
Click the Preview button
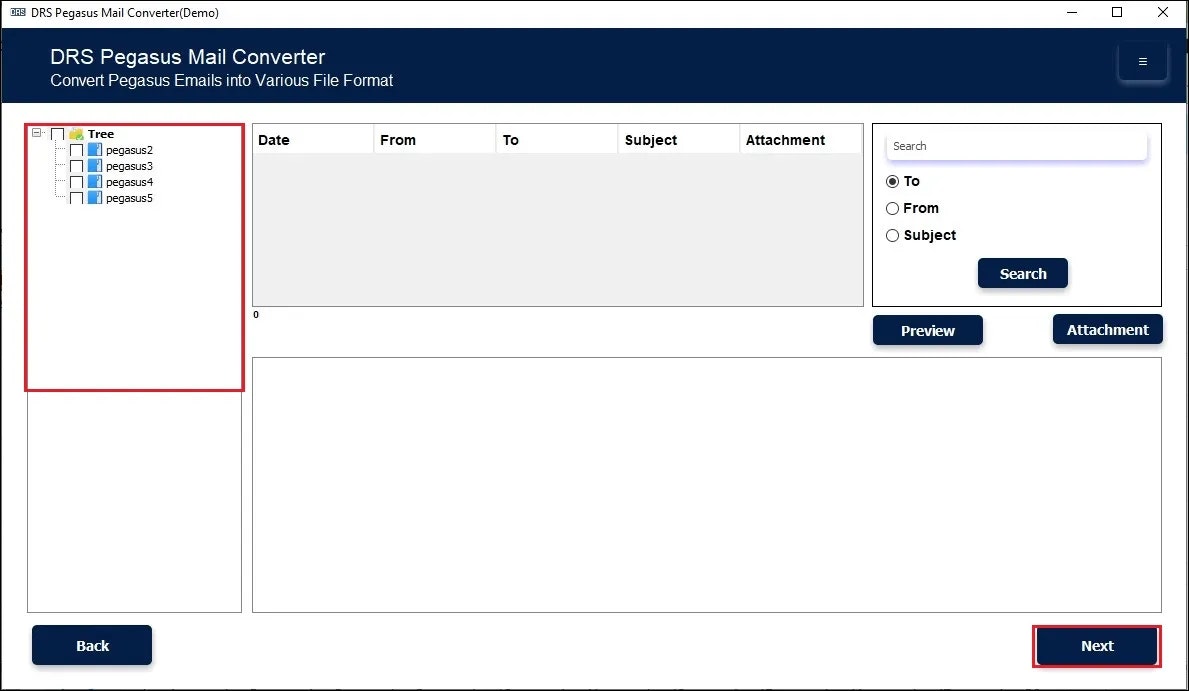[927, 331]
